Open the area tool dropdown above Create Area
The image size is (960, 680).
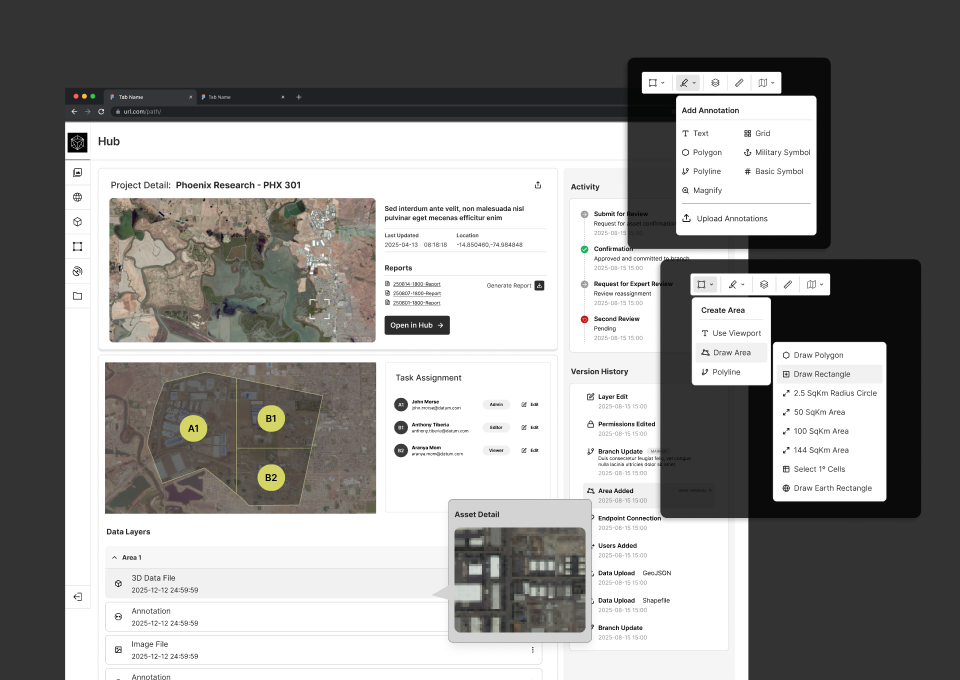tap(705, 285)
